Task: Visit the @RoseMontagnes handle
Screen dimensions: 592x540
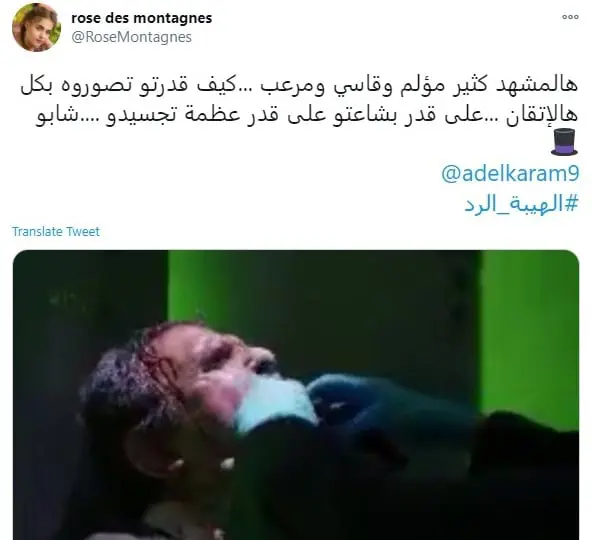Action: 131,37
